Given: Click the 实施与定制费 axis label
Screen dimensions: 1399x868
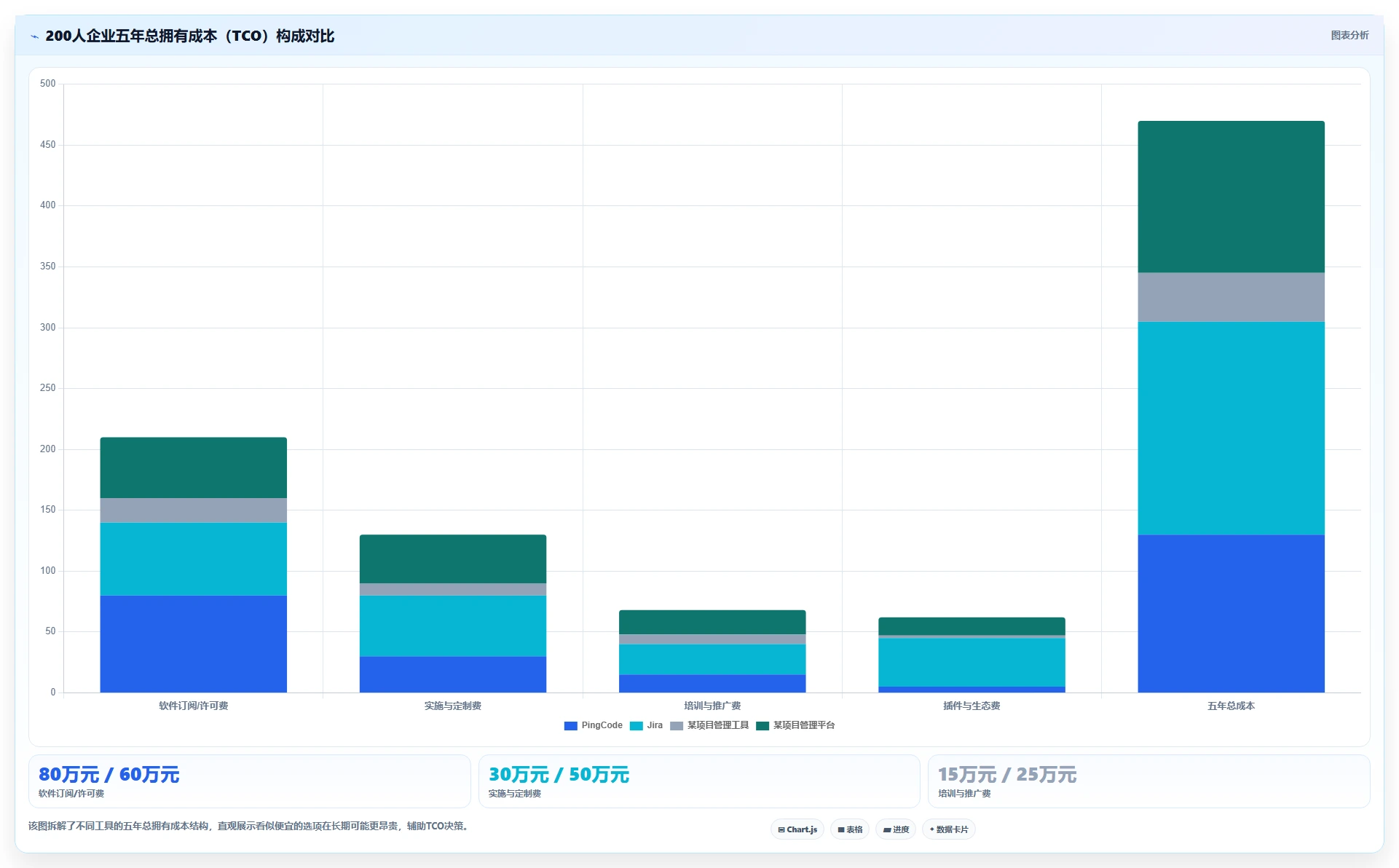Looking at the screenshot, I should [453, 706].
